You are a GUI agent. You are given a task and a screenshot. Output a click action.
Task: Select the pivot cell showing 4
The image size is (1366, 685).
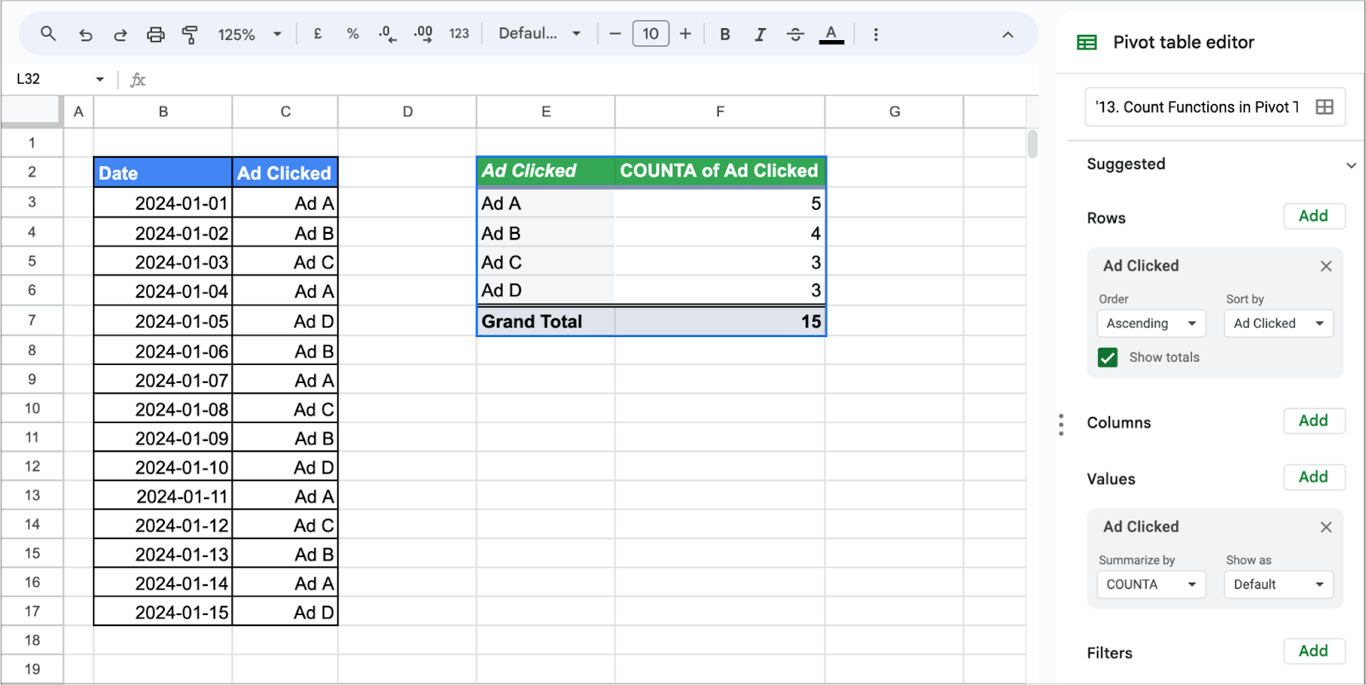point(720,233)
